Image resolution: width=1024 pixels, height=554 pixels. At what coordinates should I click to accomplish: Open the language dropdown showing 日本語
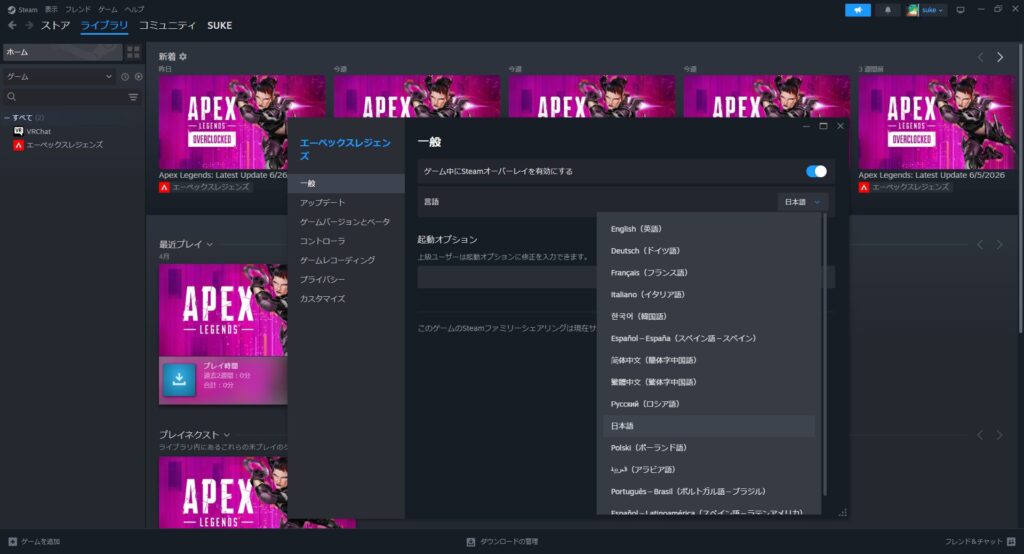pos(803,202)
